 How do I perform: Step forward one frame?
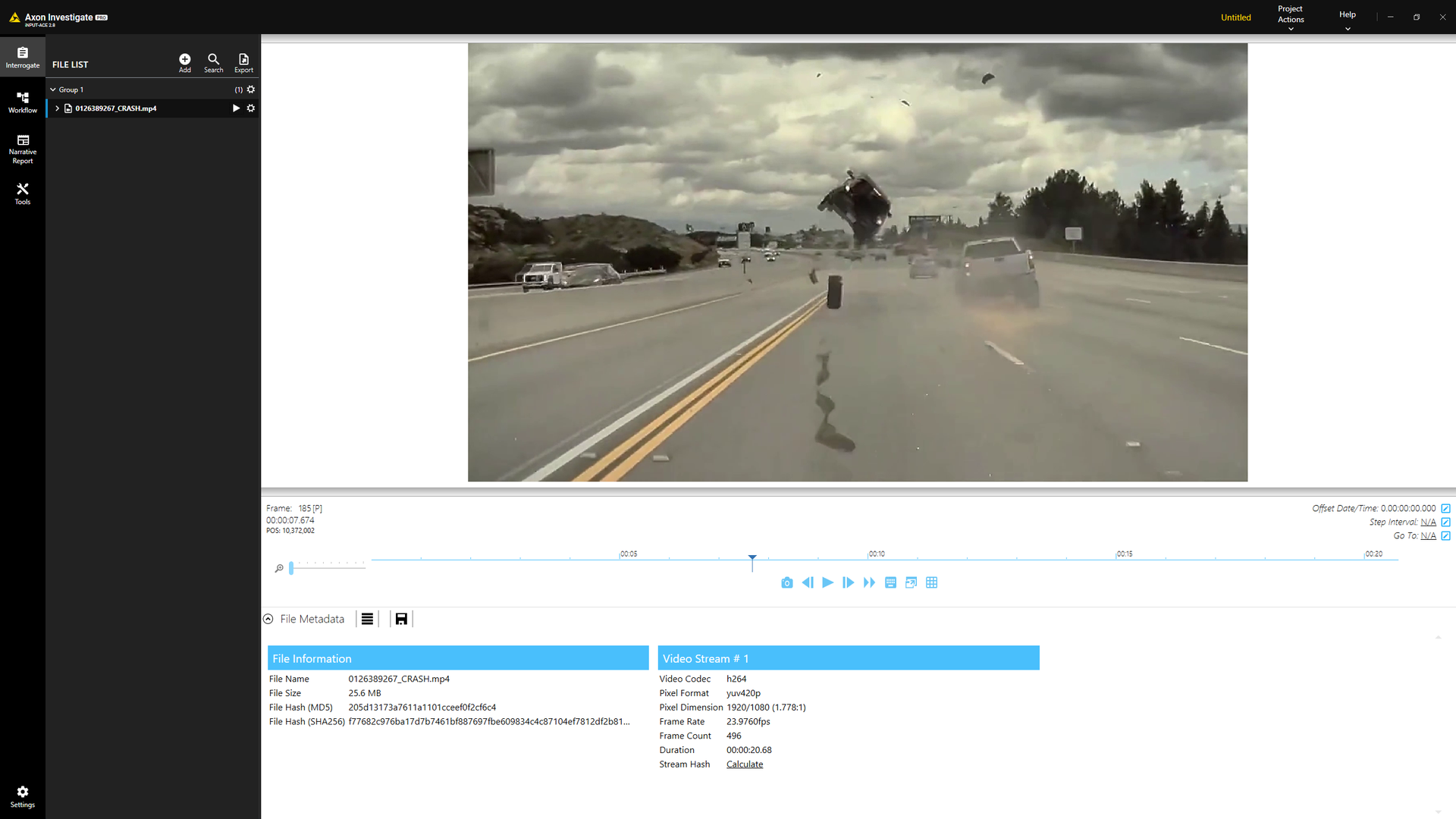[x=848, y=582]
